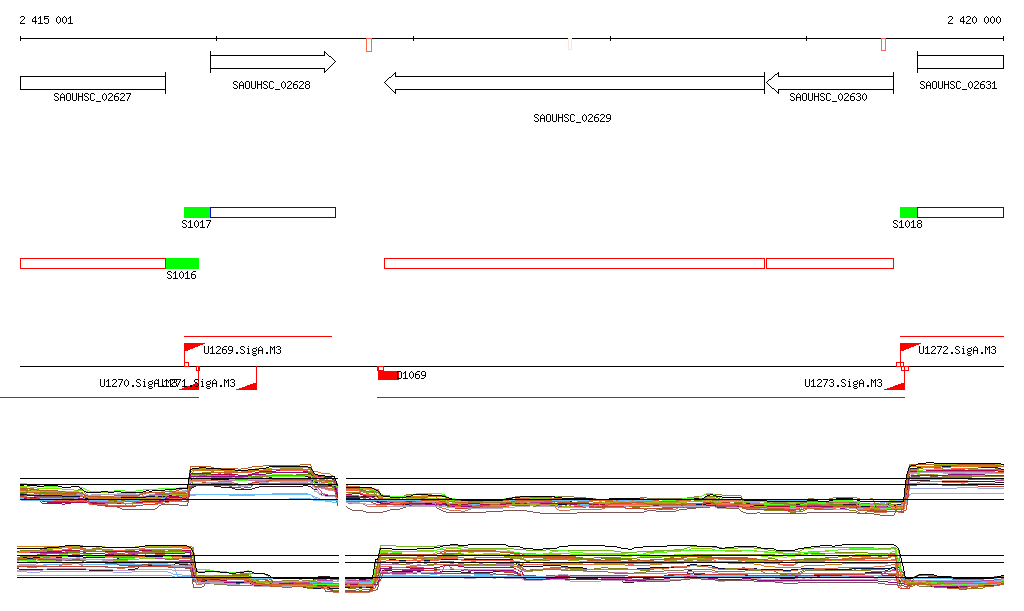1024x611 pixels.
Task: Click the SAOUHSC_02628 label text
Action: point(271,86)
